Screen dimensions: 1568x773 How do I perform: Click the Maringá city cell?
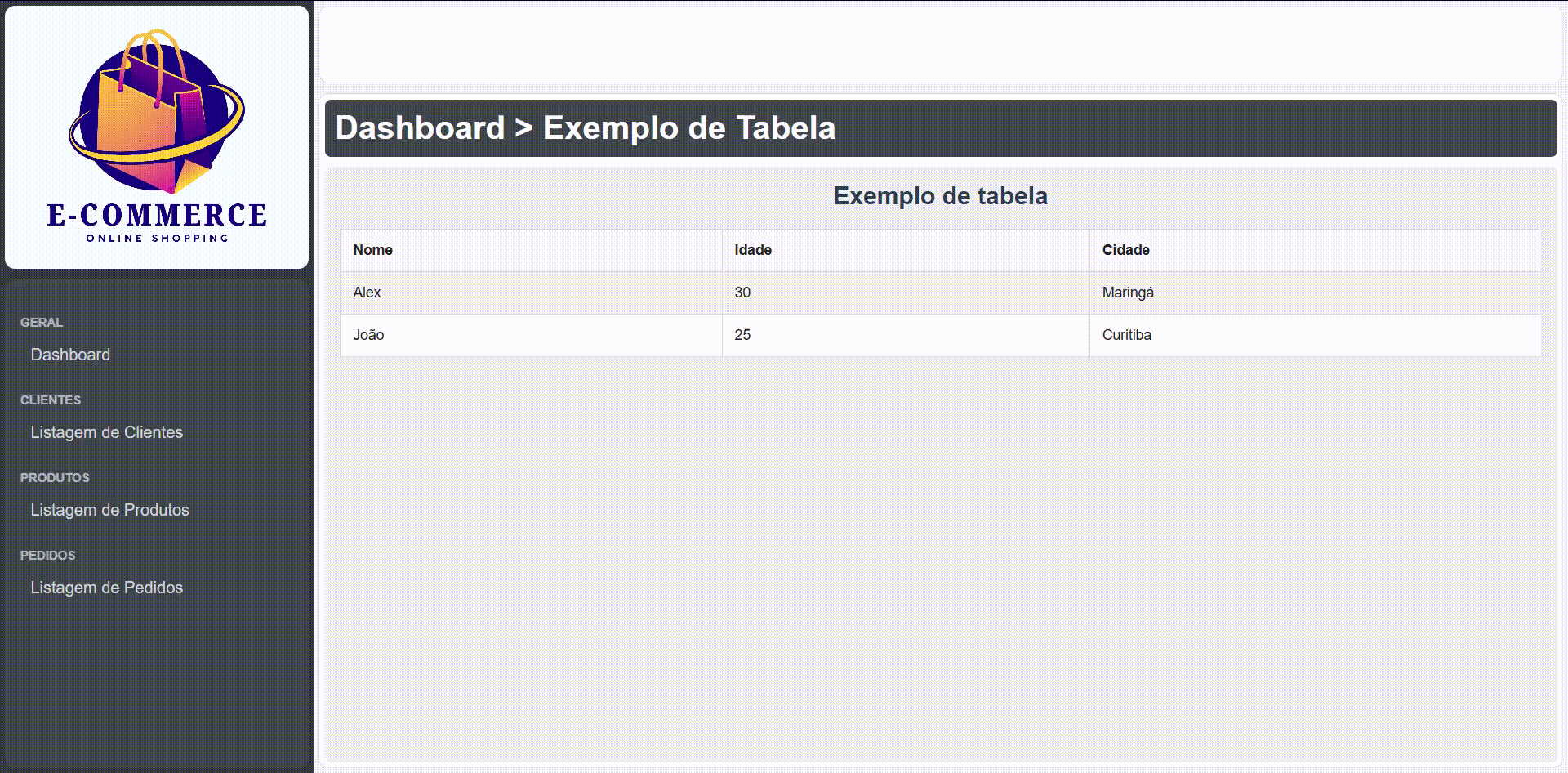tap(1129, 292)
